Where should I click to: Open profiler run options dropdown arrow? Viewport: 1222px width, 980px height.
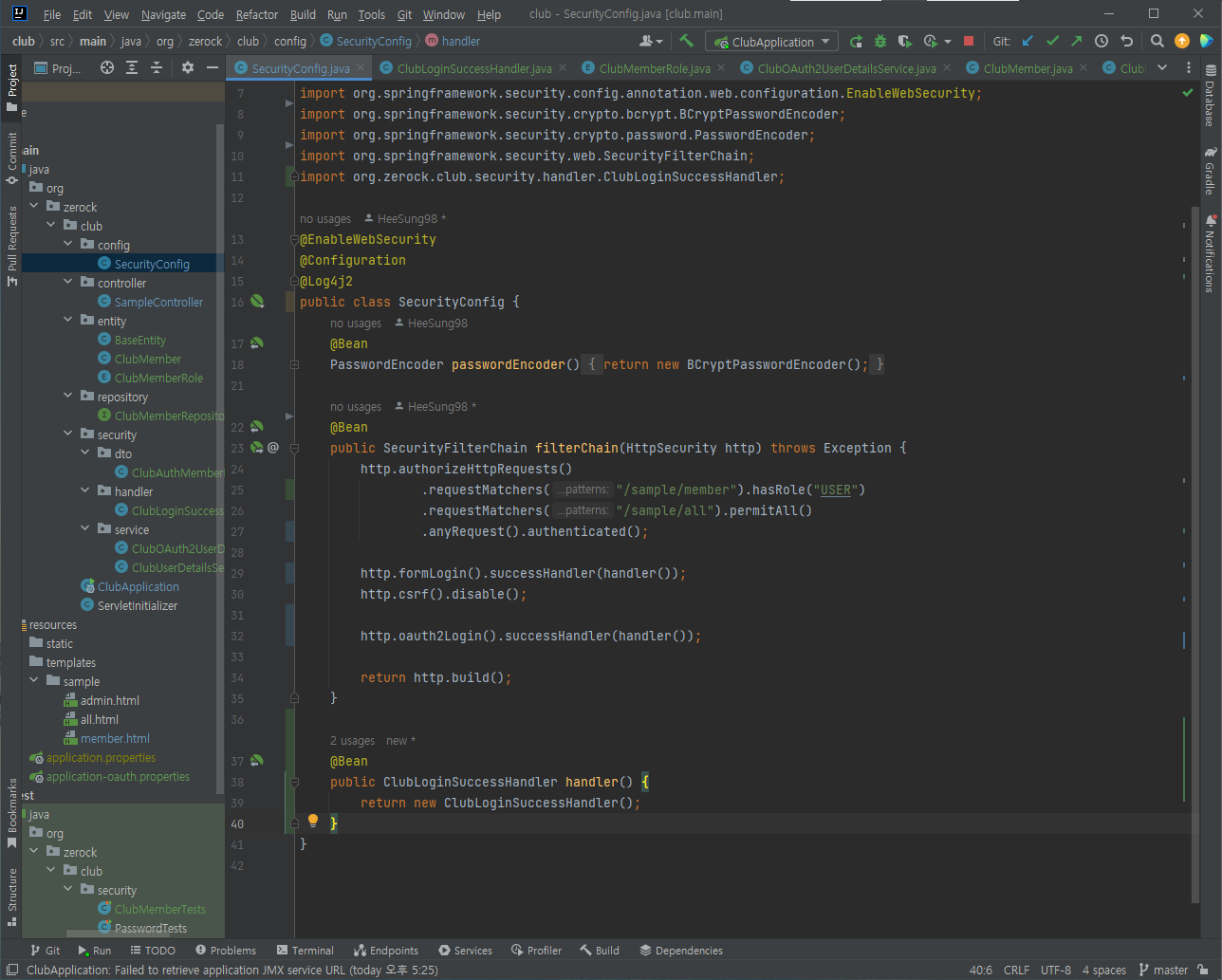click(947, 42)
